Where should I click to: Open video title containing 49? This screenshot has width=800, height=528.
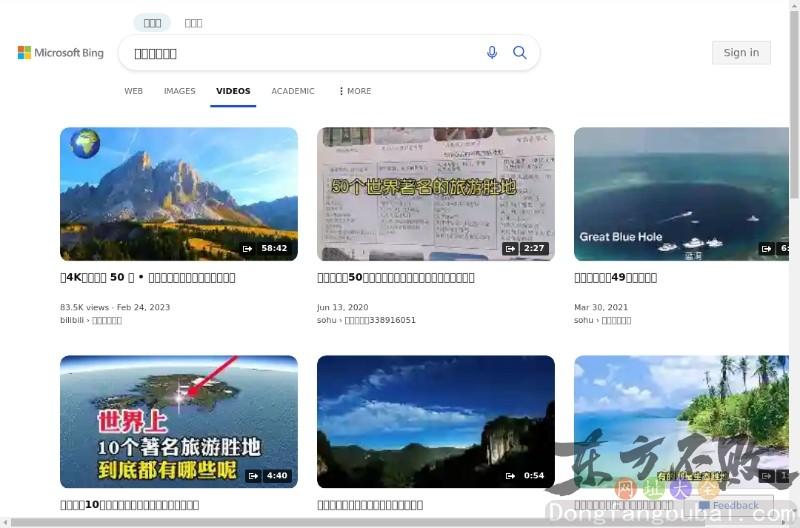pos(615,278)
